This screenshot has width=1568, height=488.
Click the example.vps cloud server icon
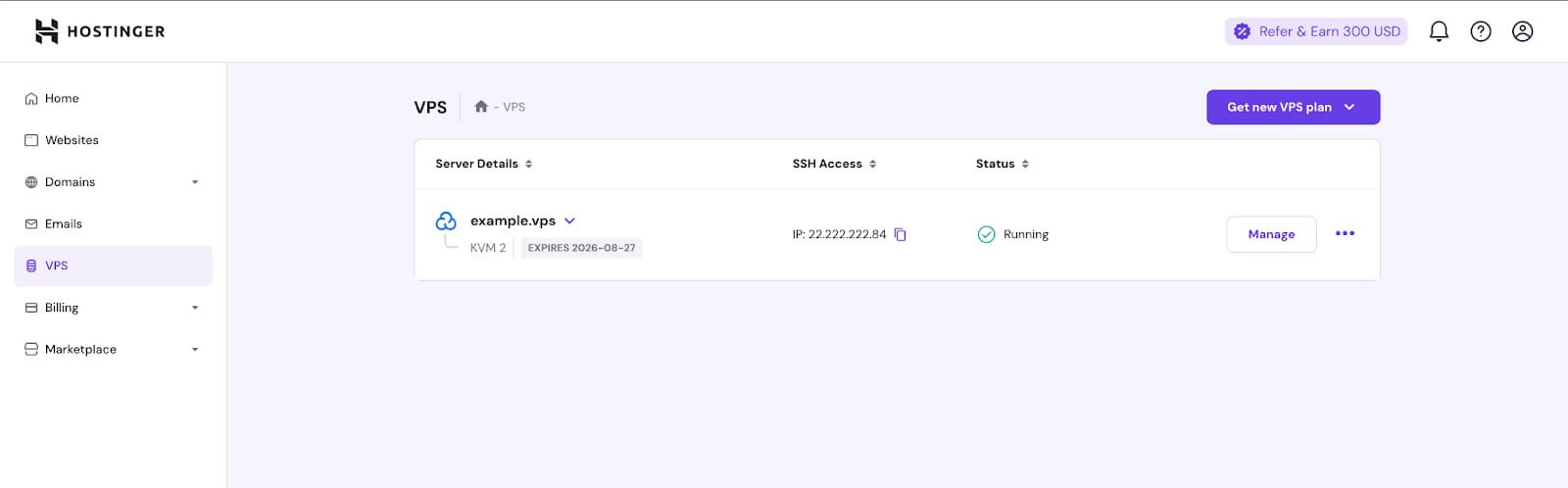446,221
